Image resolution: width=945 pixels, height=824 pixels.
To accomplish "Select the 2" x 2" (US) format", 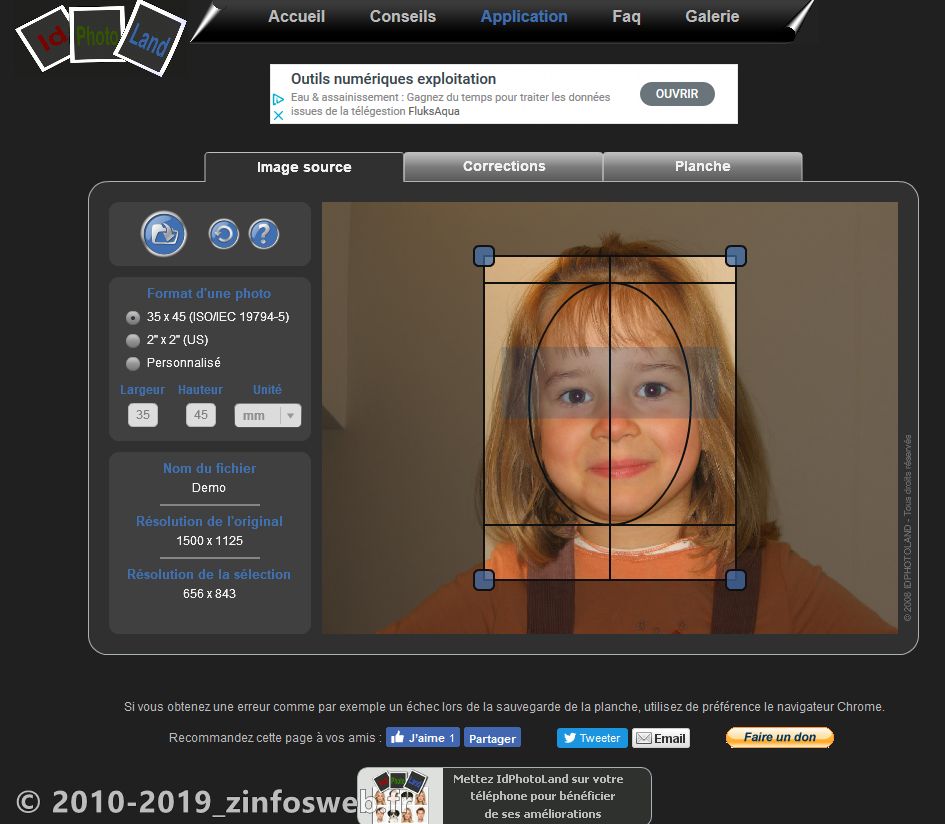I will tap(132, 340).
